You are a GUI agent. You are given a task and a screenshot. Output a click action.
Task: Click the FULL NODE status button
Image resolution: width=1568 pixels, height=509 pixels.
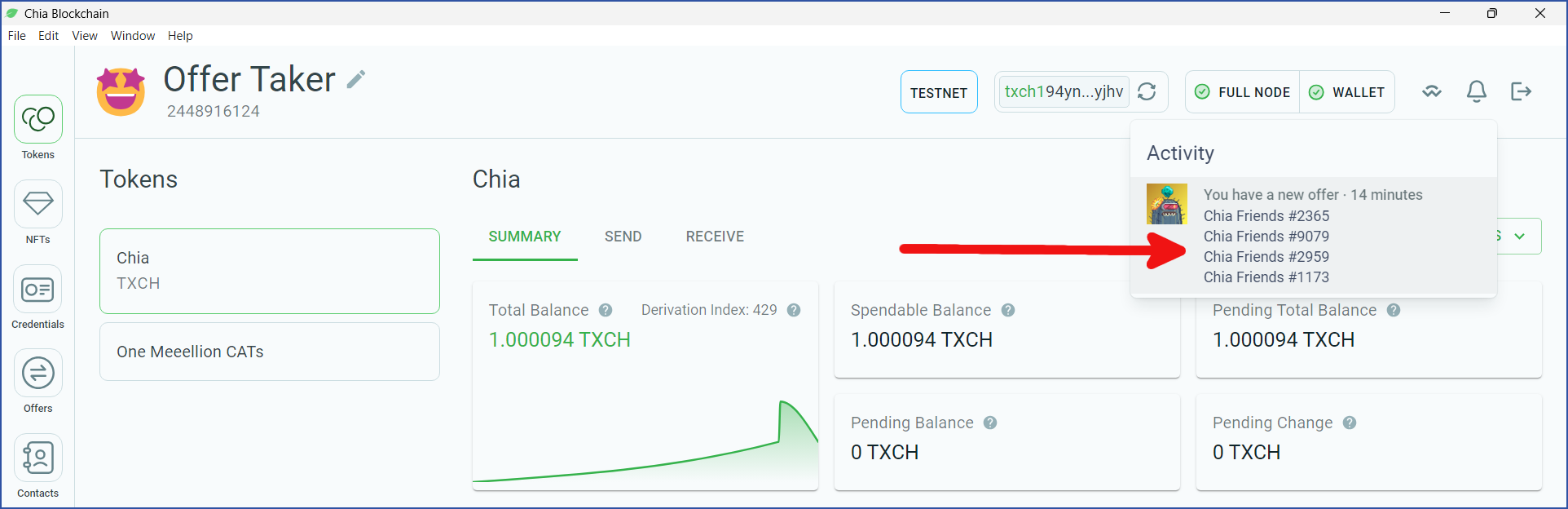coord(1243,92)
